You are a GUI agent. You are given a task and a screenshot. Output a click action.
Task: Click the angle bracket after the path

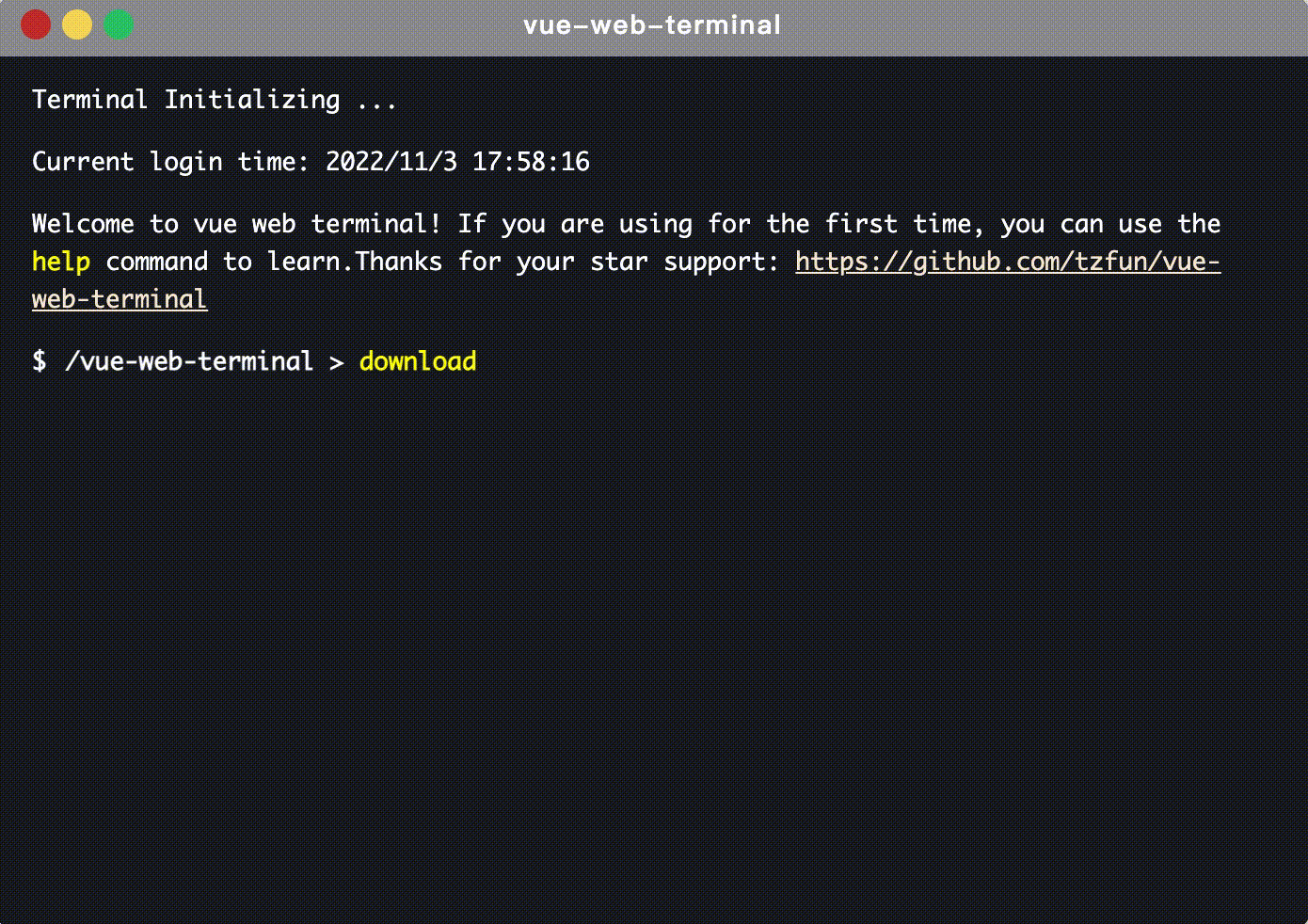click(x=336, y=361)
